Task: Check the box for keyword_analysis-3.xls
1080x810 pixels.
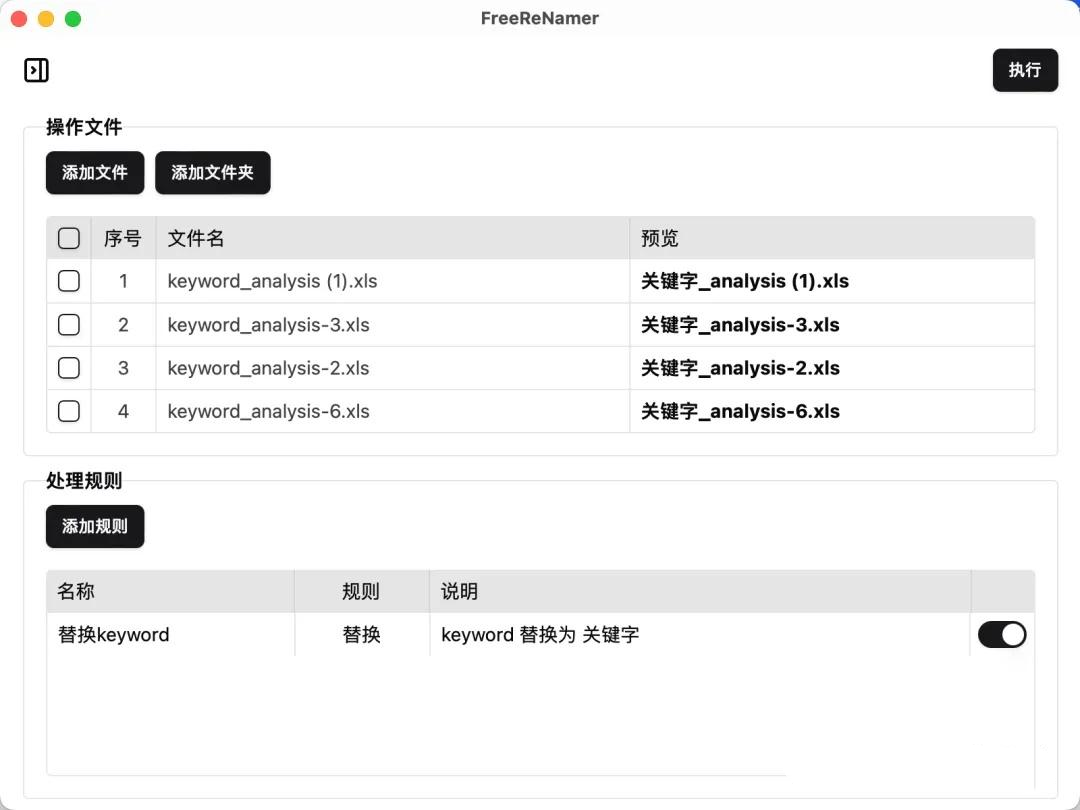Action: tap(69, 324)
